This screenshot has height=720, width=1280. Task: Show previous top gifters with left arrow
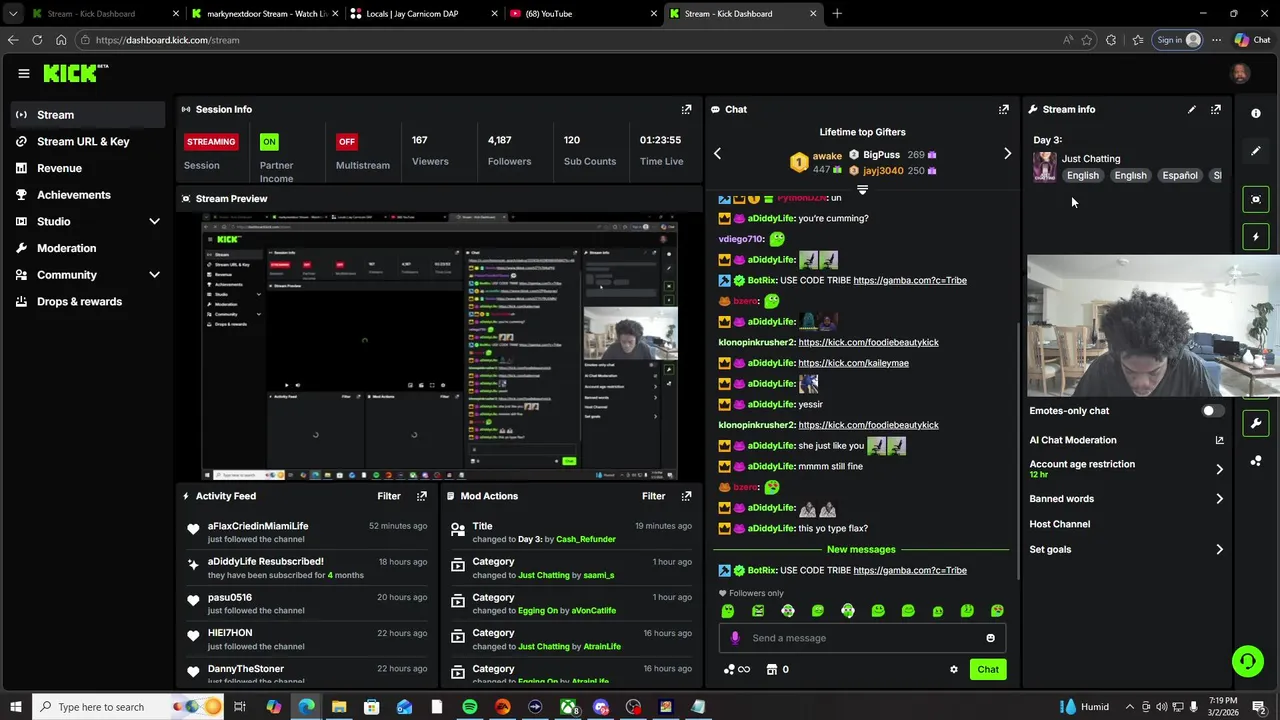(717, 153)
